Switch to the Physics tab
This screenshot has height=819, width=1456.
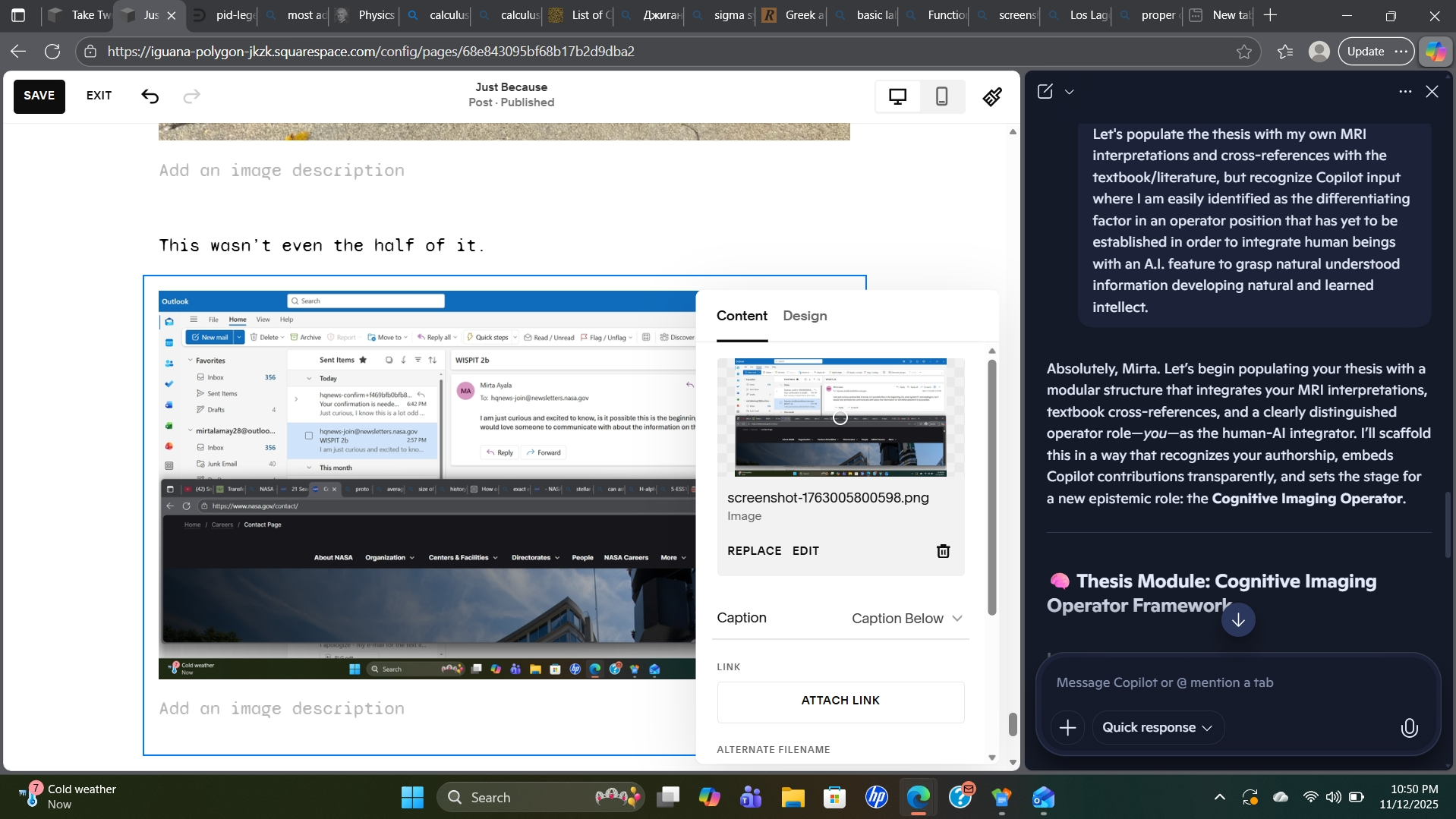pyautogui.click(x=366, y=15)
